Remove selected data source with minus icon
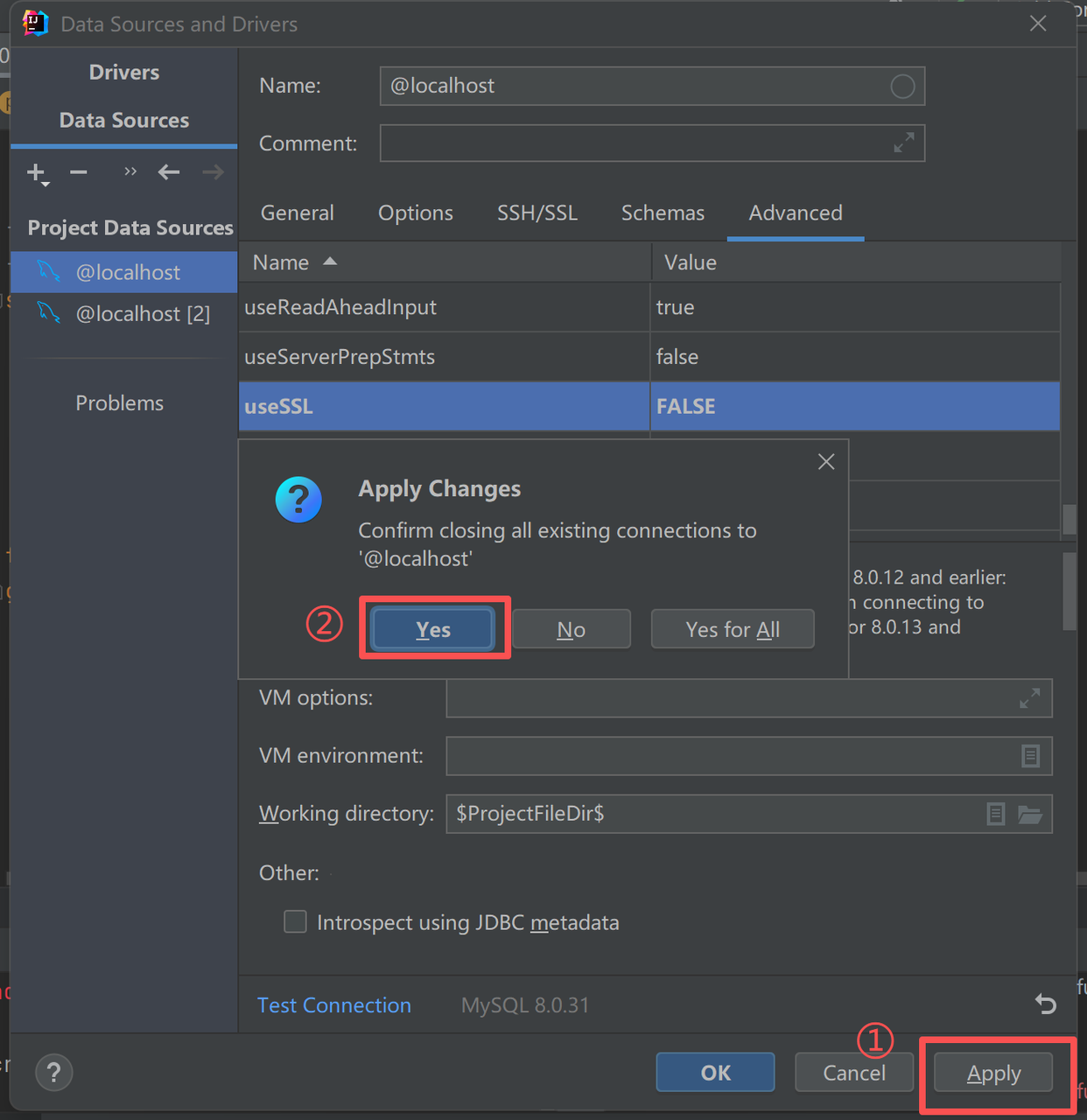Screen dimensions: 1087x1120 [79, 172]
